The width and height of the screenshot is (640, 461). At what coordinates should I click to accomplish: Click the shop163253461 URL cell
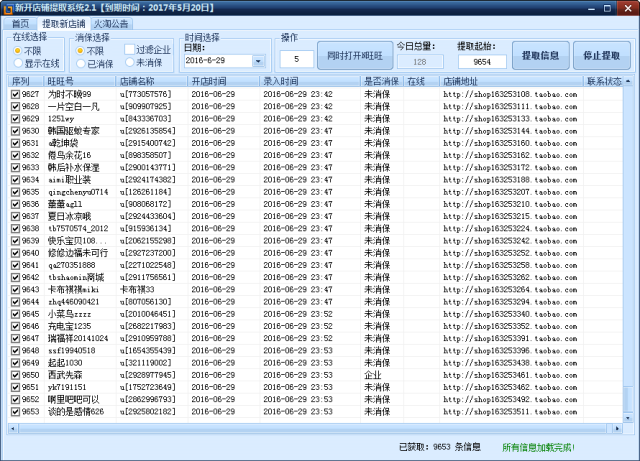(510, 375)
